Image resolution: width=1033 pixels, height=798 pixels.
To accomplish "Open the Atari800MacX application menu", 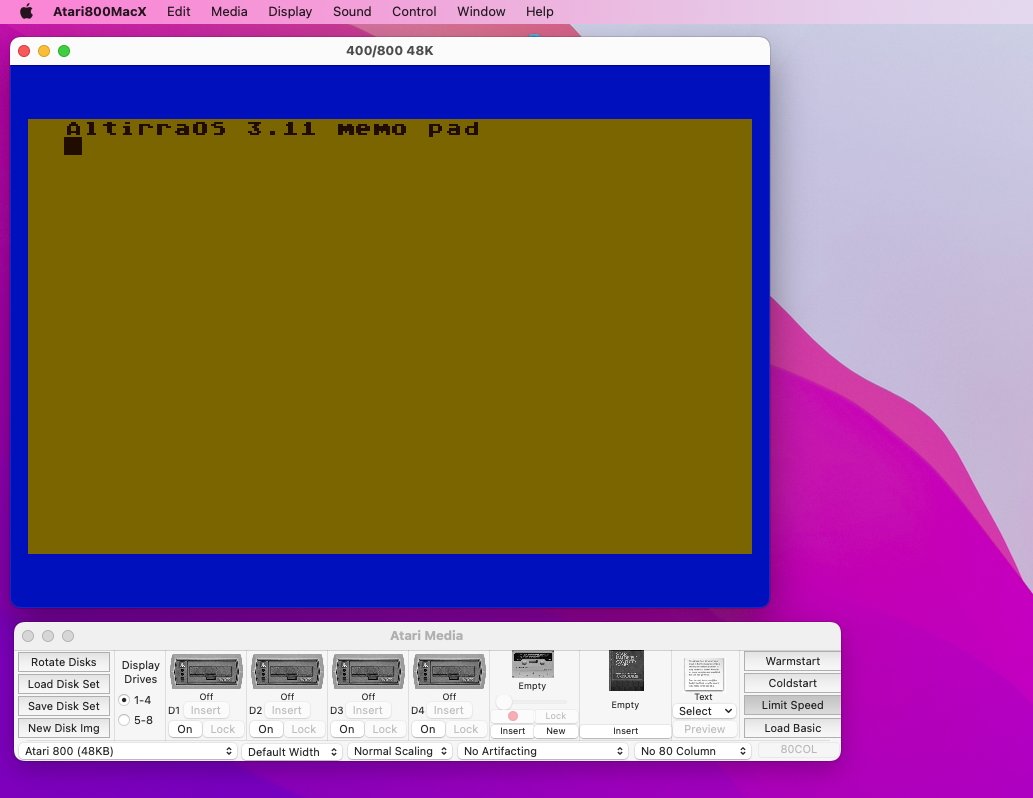I will (99, 12).
